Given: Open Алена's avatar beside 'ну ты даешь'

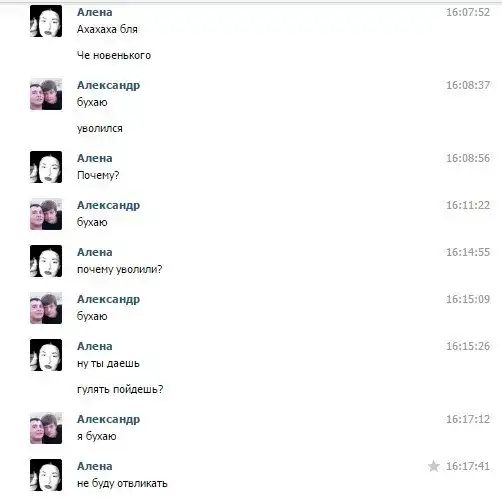Looking at the screenshot, I should tap(46, 355).
